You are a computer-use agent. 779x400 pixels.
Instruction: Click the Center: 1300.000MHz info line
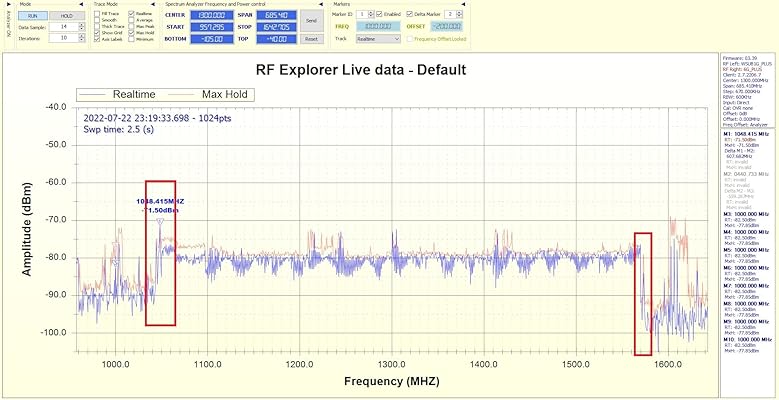[743, 80]
